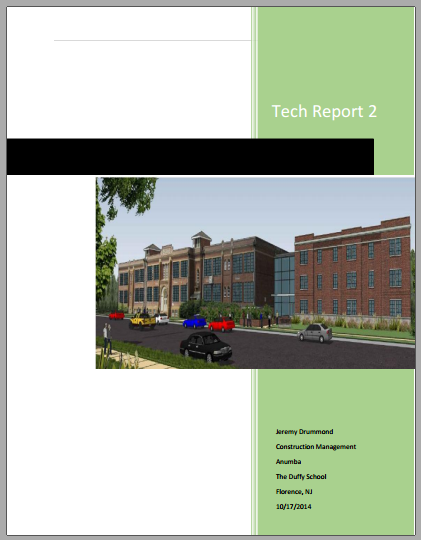
Task: Click the red car beside the blue car
Action: pos(222,324)
